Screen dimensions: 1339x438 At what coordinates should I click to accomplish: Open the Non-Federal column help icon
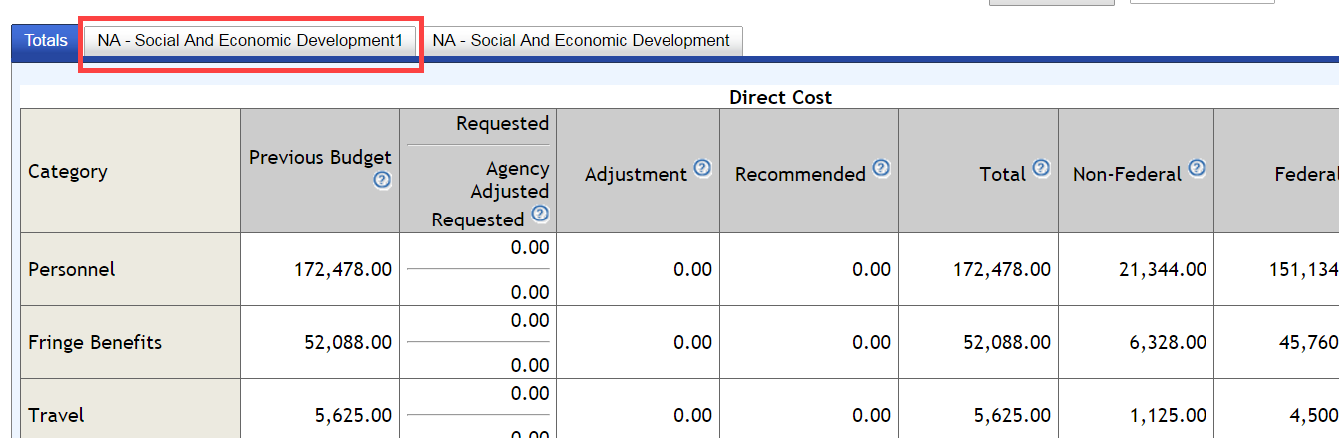[1196, 169]
